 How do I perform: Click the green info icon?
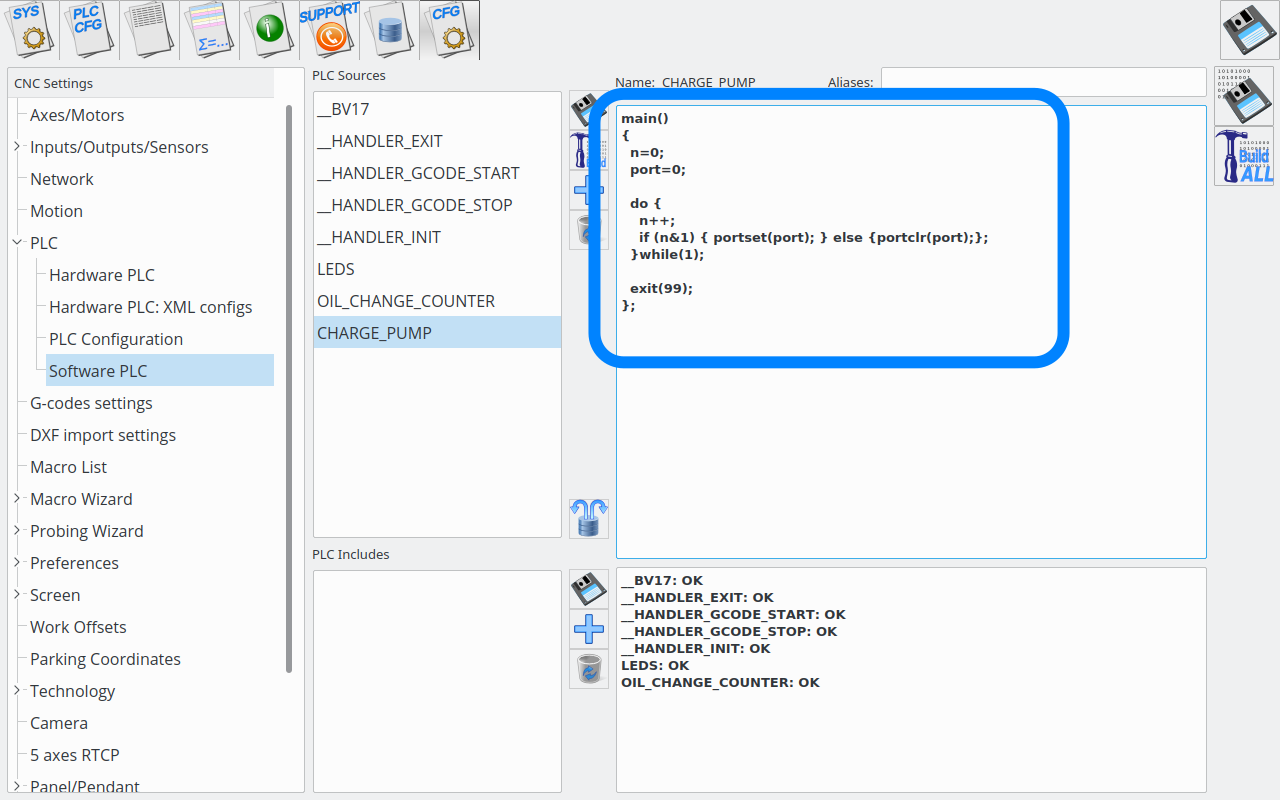pyautogui.click(x=270, y=30)
